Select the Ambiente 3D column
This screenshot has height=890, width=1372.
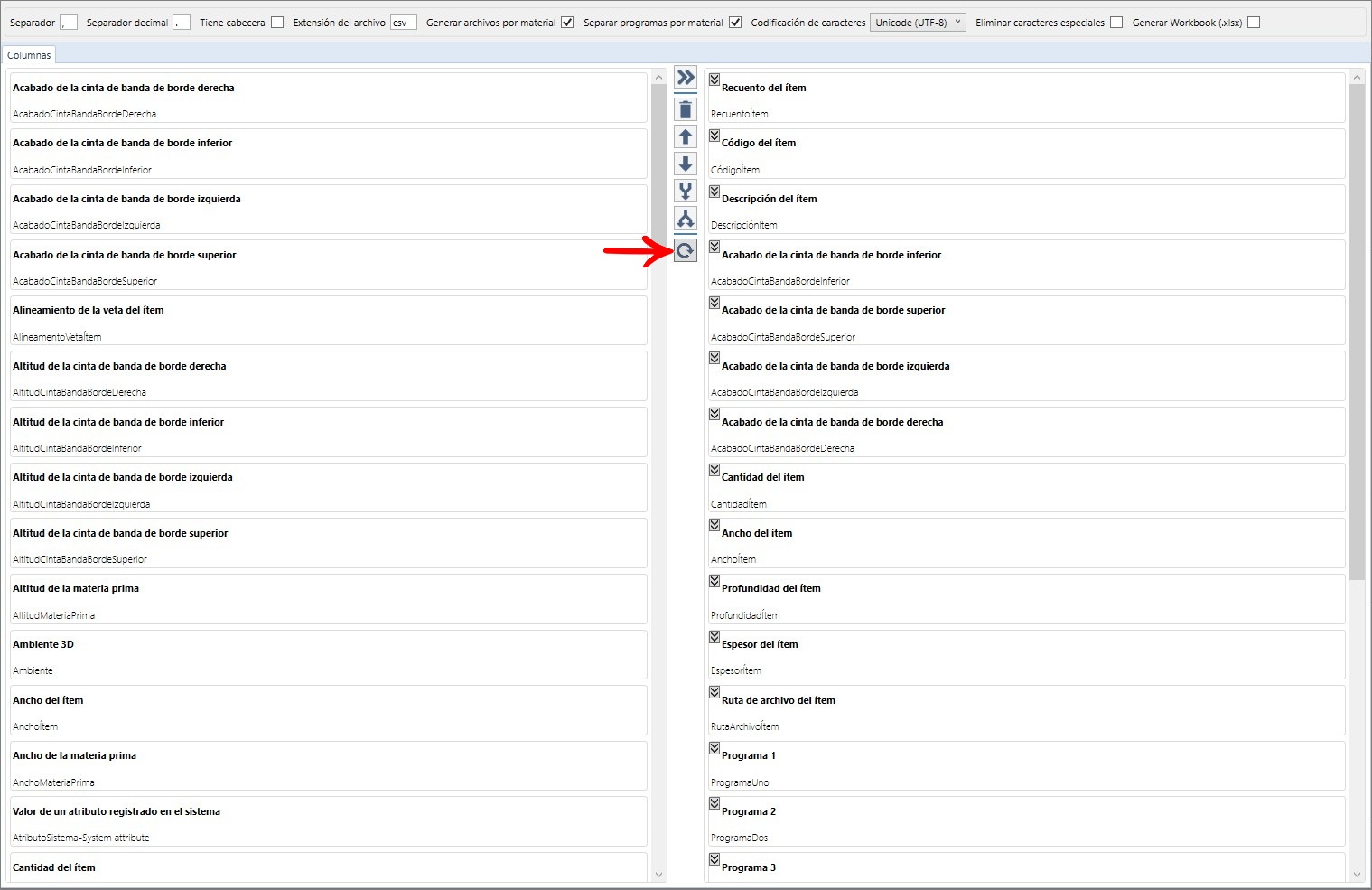click(329, 654)
